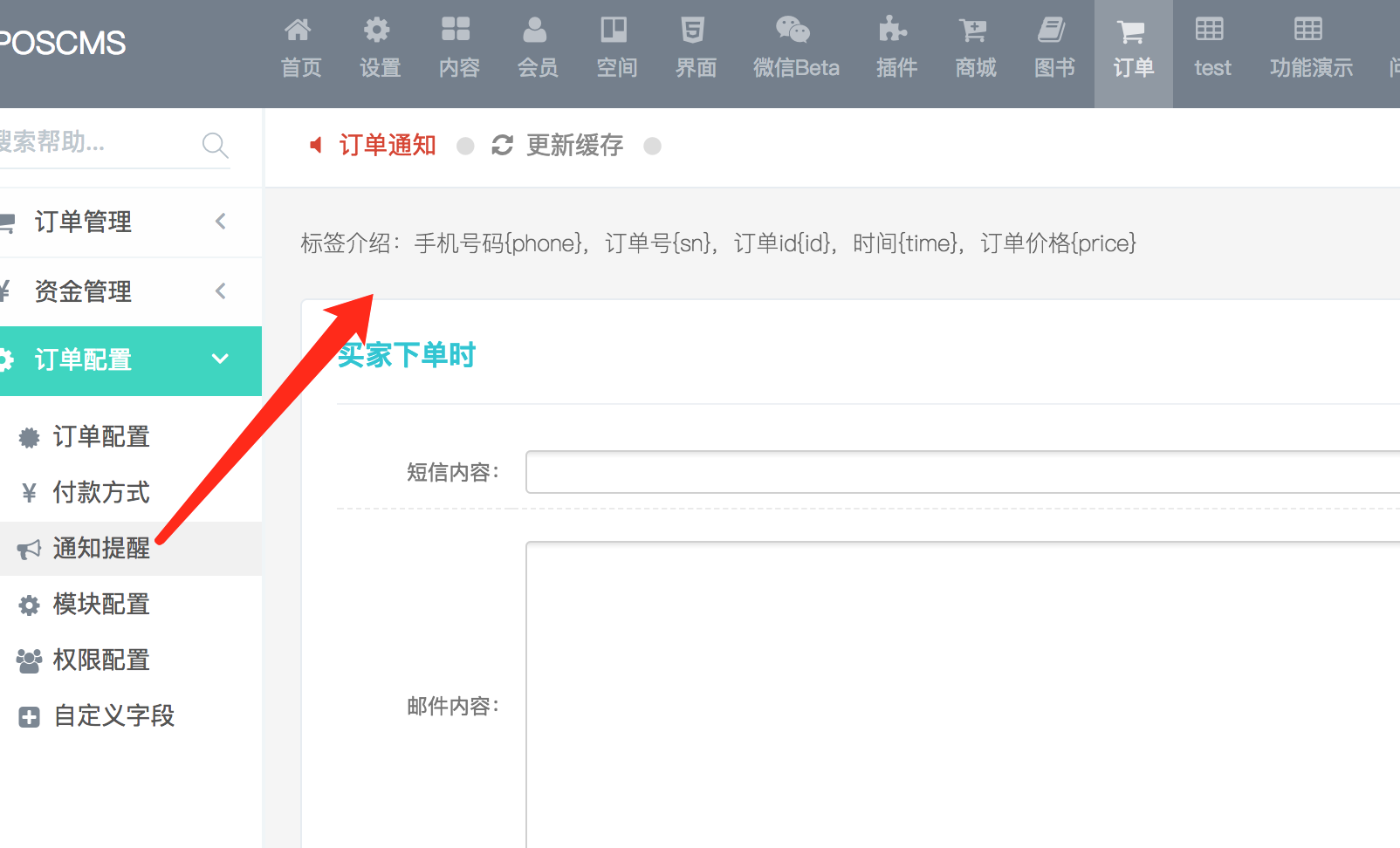Open the 自定义字段 page
Viewport: 1400px width, 848px height.
click(114, 715)
